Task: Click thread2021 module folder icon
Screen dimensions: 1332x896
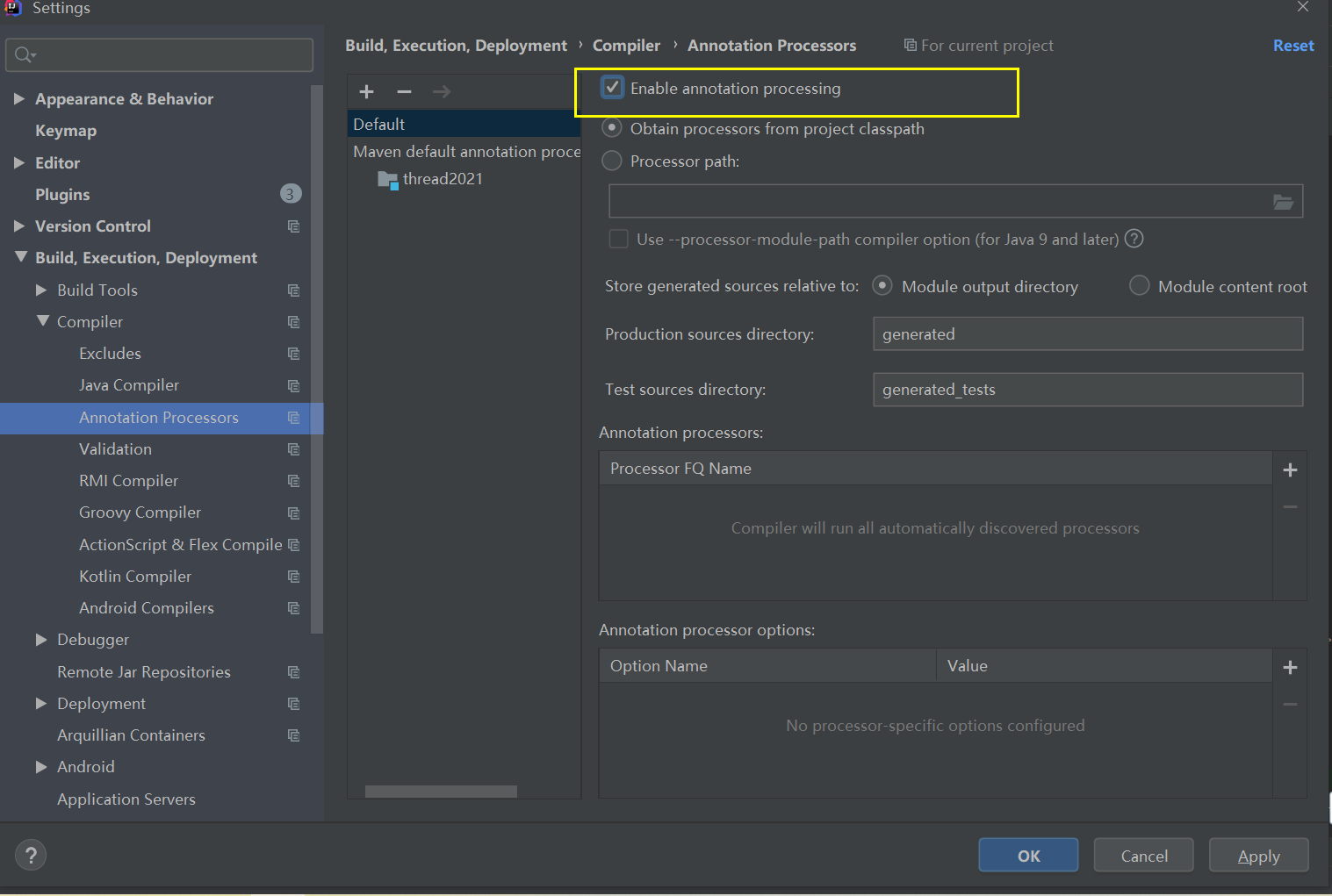Action: coord(388,180)
